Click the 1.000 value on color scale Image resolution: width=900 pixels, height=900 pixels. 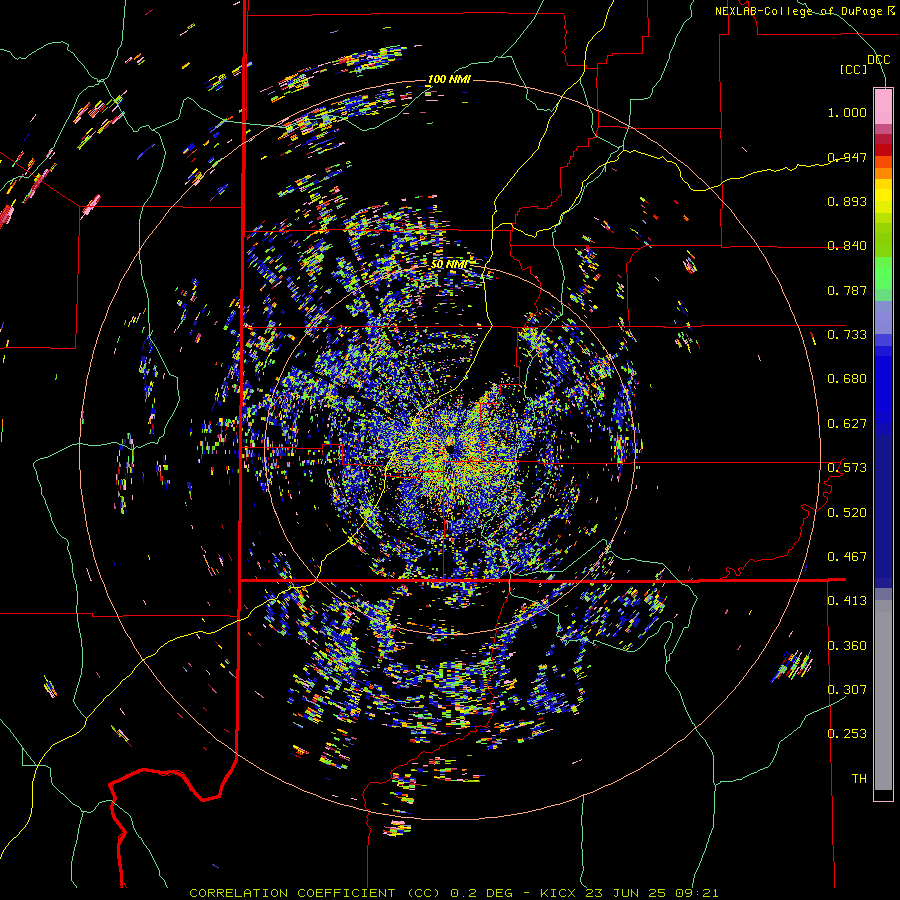pos(847,112)
